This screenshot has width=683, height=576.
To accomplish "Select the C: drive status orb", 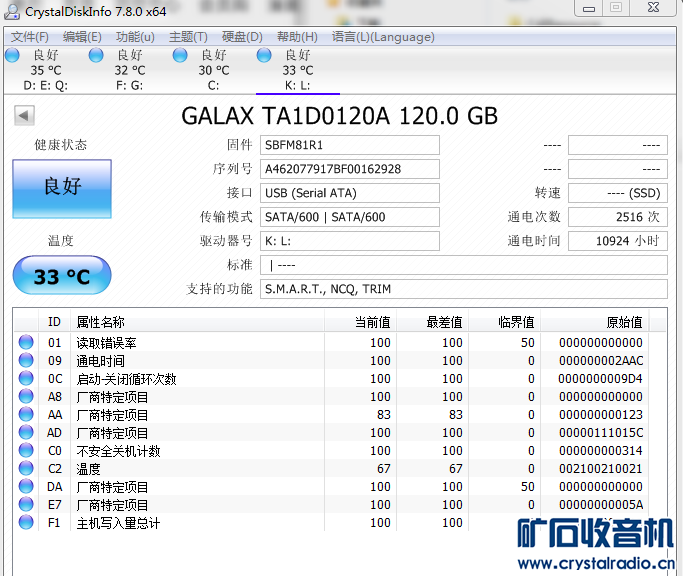I will (x=180, y=56).
